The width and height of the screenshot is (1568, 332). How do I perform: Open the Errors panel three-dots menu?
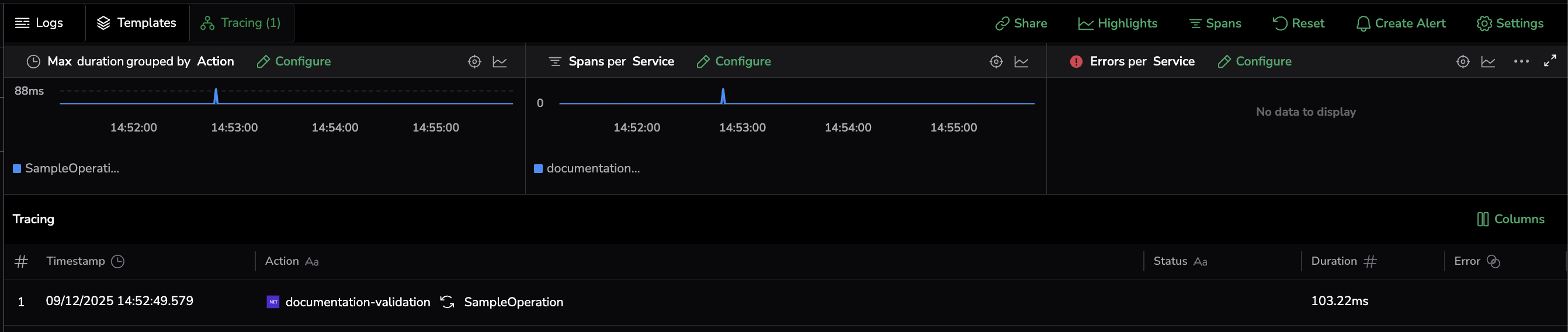click(x=1521, y=61)
